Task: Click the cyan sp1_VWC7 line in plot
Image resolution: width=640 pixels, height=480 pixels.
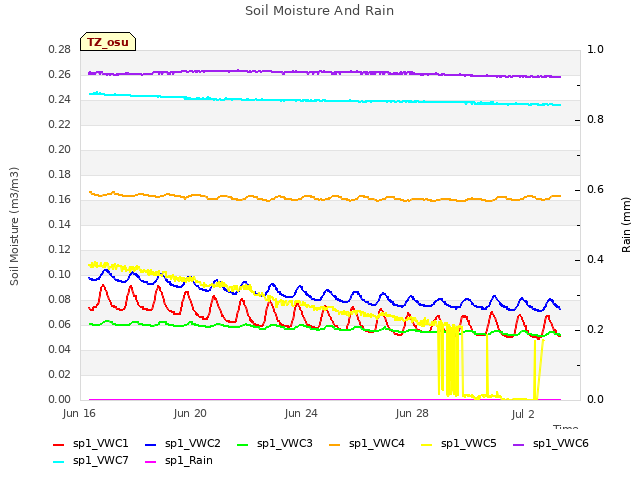Action: [327, 100]
